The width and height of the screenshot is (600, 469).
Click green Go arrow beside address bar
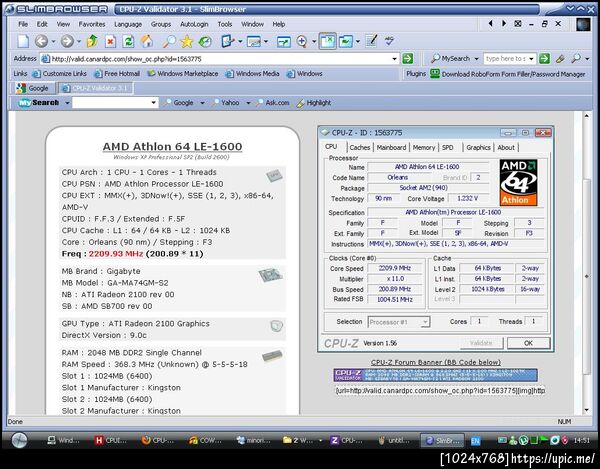point(408,59)
